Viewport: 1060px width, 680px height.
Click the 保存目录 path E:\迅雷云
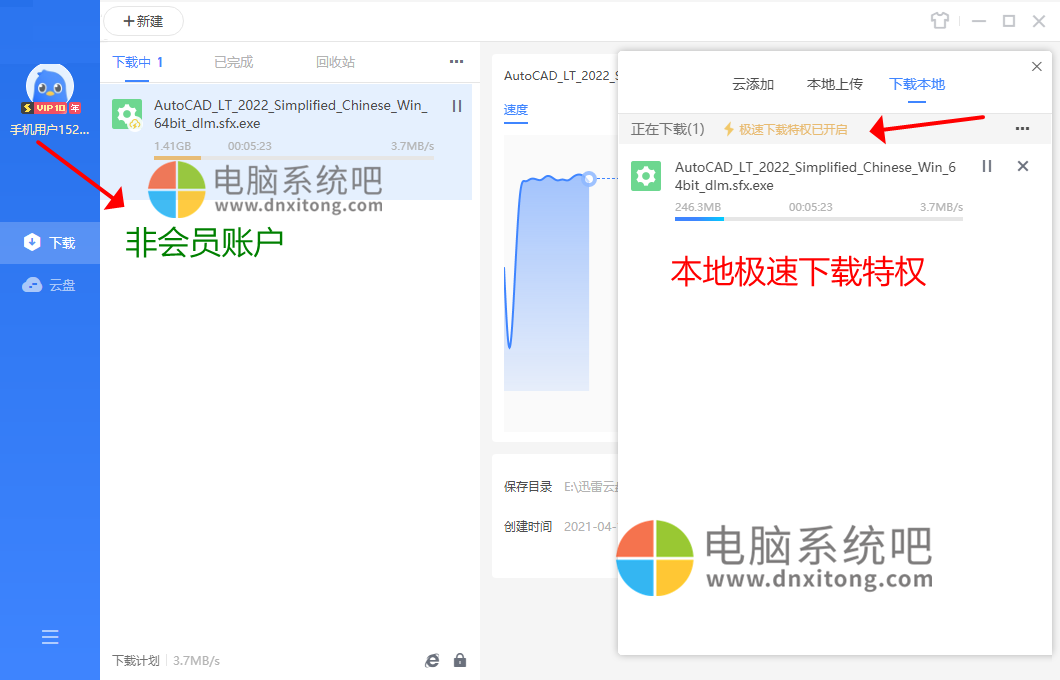[591, 487]
